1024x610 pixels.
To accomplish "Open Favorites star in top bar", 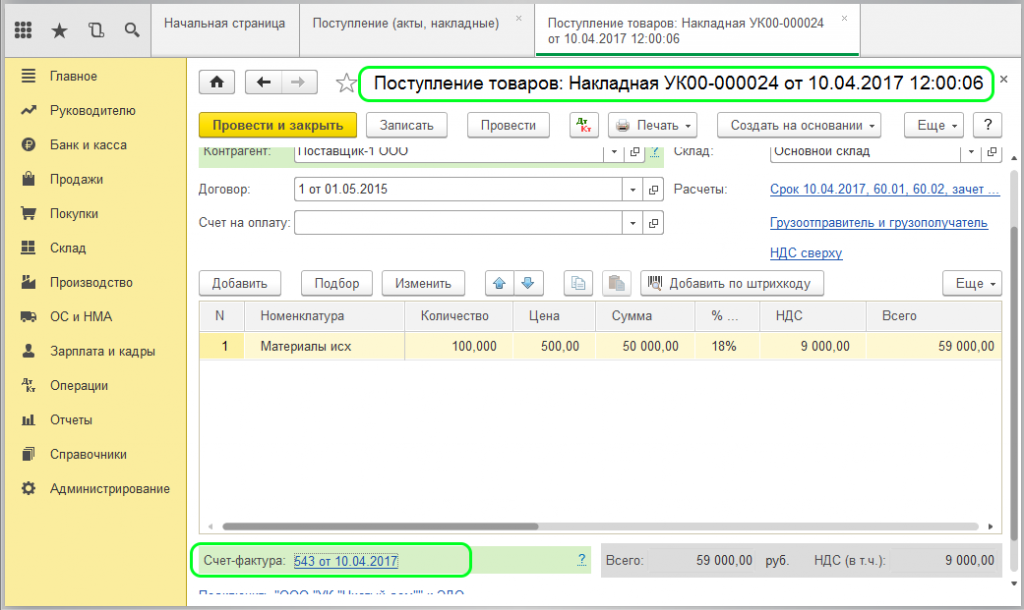I will [x=59, y=30].
